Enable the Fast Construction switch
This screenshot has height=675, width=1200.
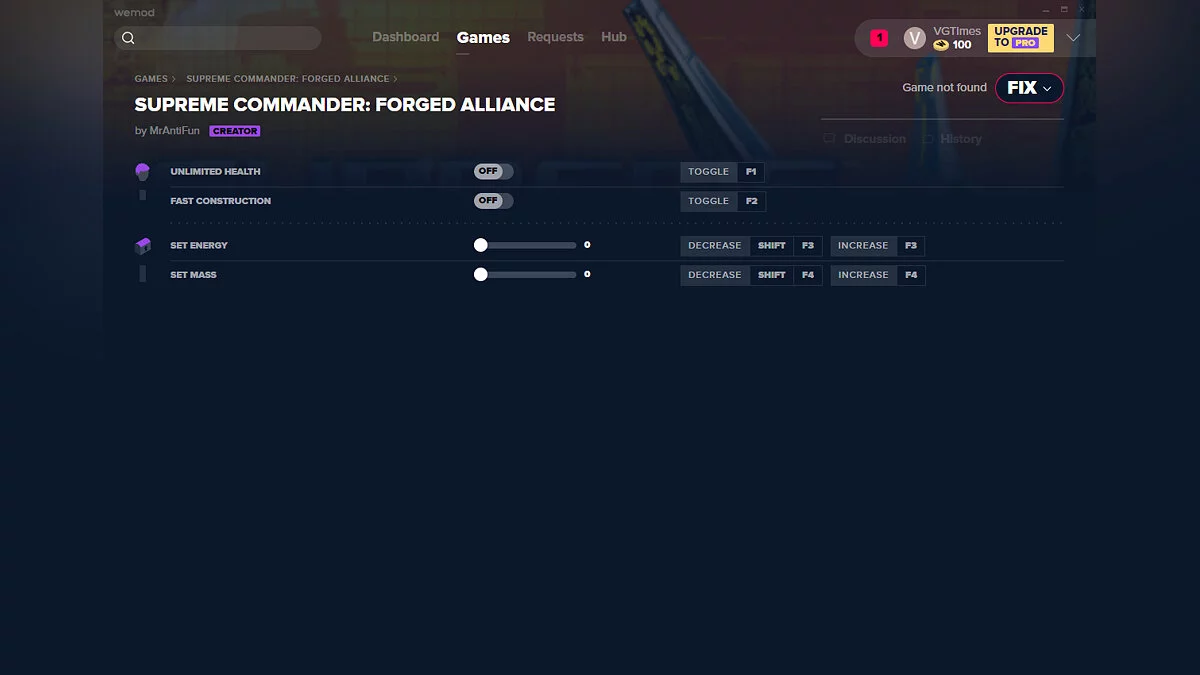493,201
